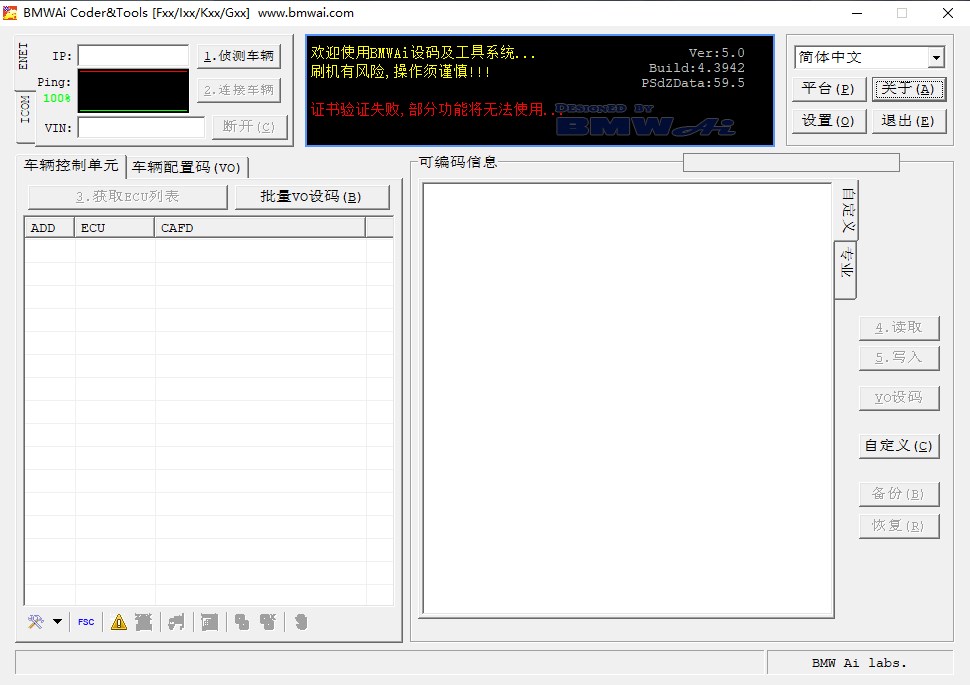Screen dimensions: 970x685
Task: Click the PSdZData:59.5 text
Action: (x=693, y=83)
